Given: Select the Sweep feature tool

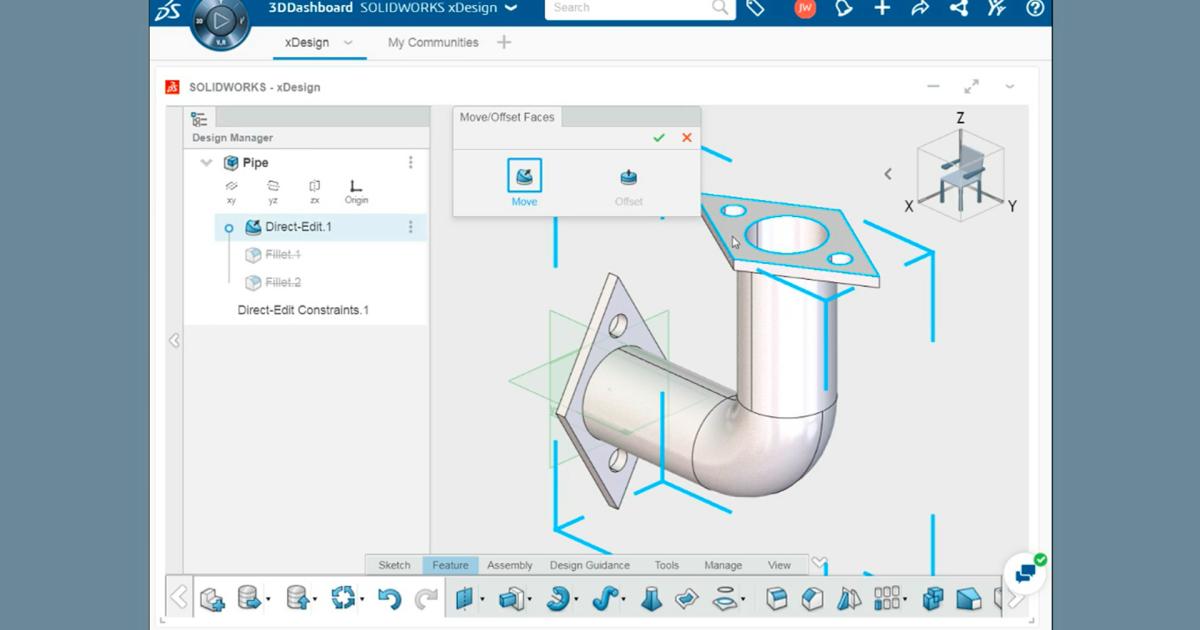Looking at the screenshot, I should coord(608,598).
